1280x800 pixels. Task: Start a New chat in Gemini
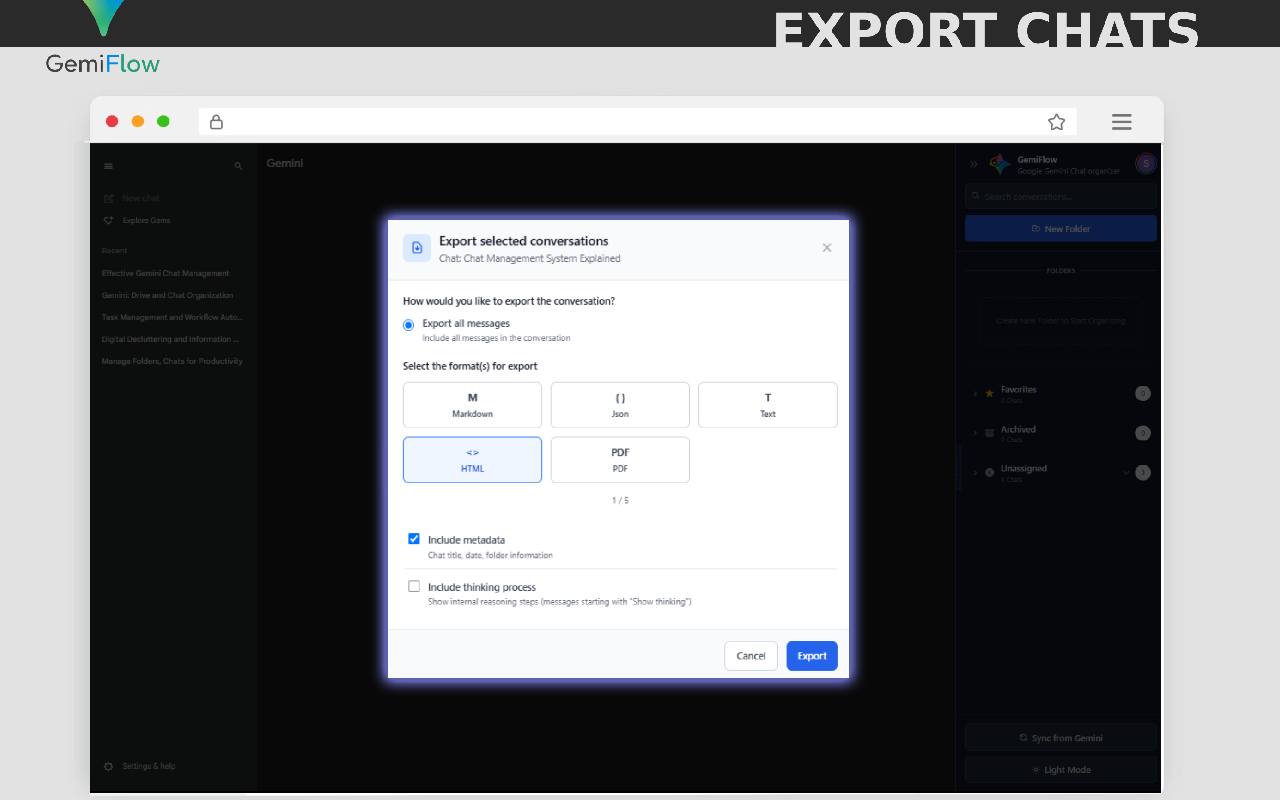[x=131, y=199]
